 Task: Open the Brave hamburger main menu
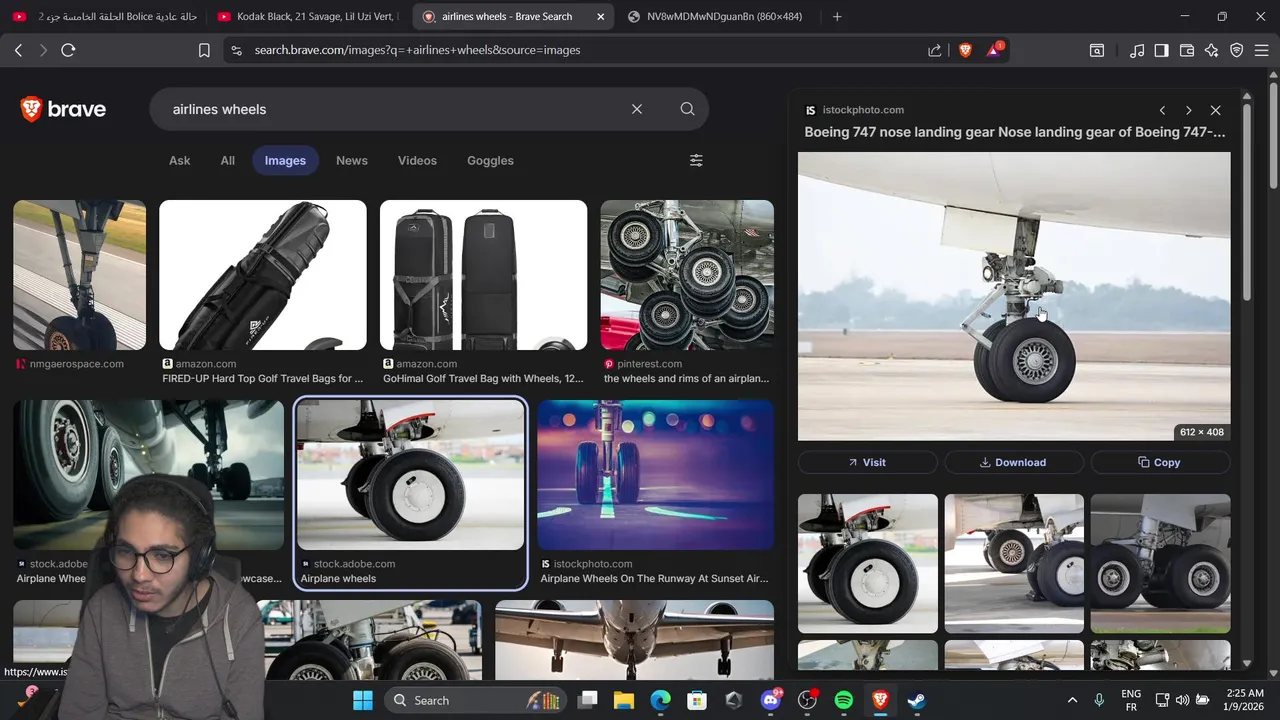point(1262,50)
